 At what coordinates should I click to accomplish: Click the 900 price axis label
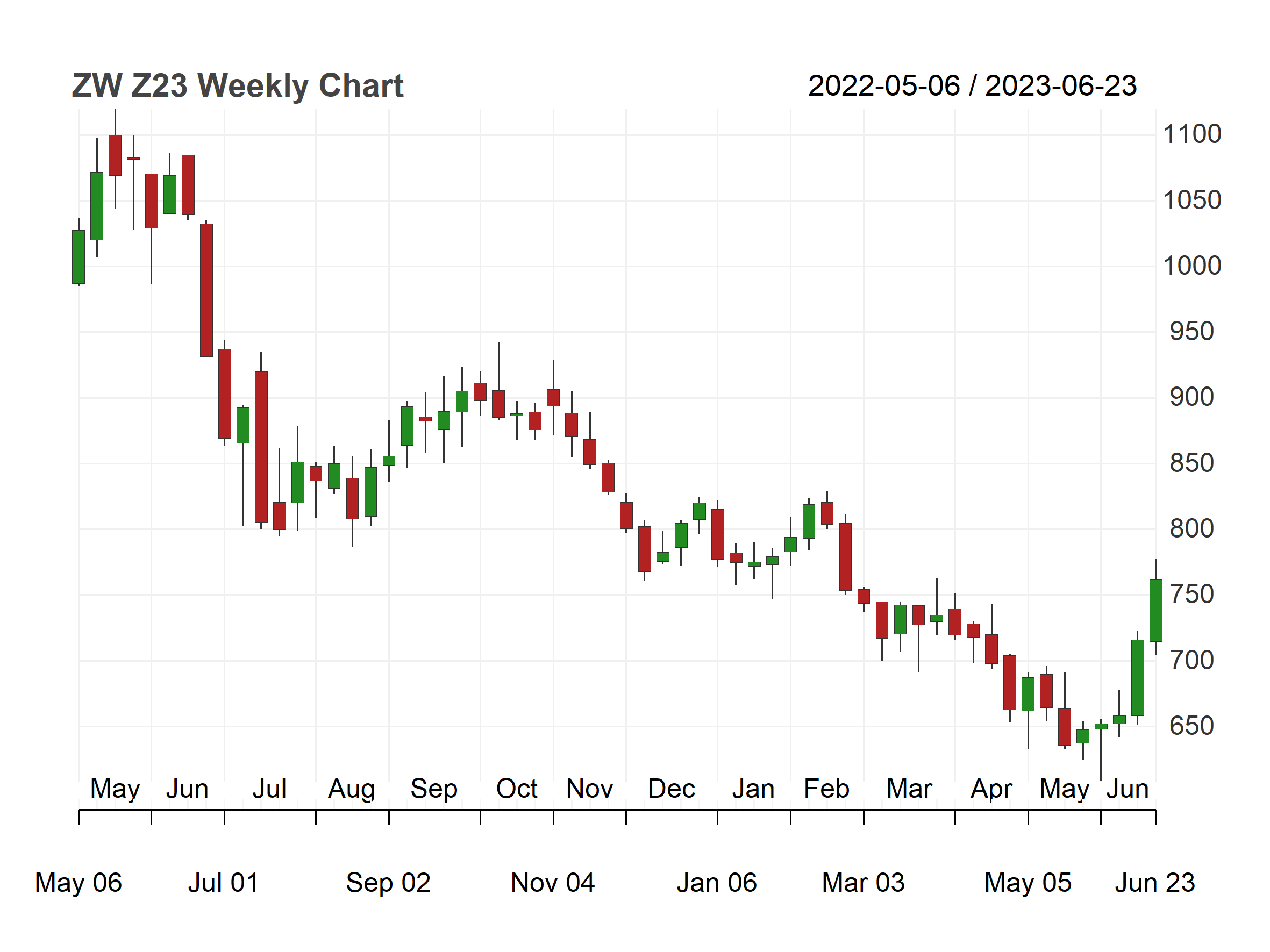(1191, 397)
